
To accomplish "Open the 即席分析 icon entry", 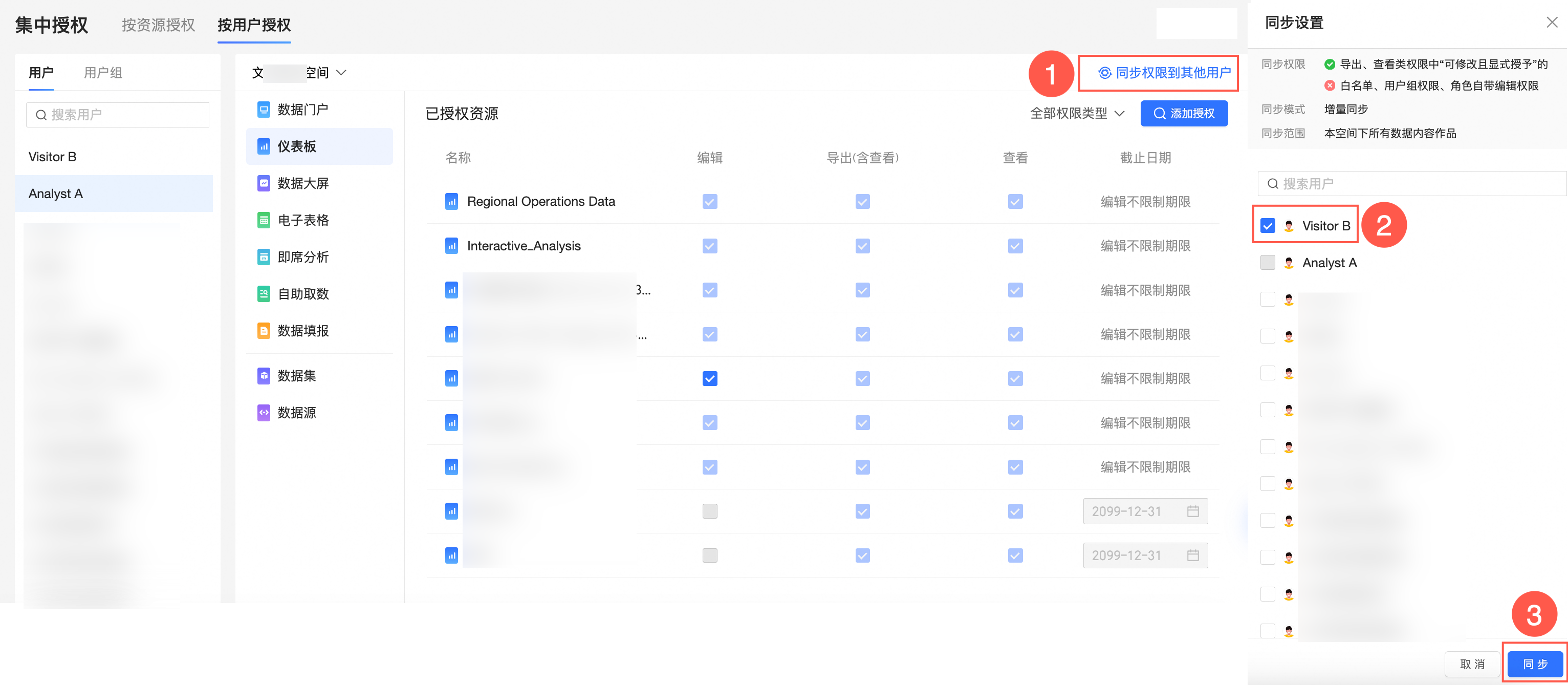I will [x=264, y=257].
